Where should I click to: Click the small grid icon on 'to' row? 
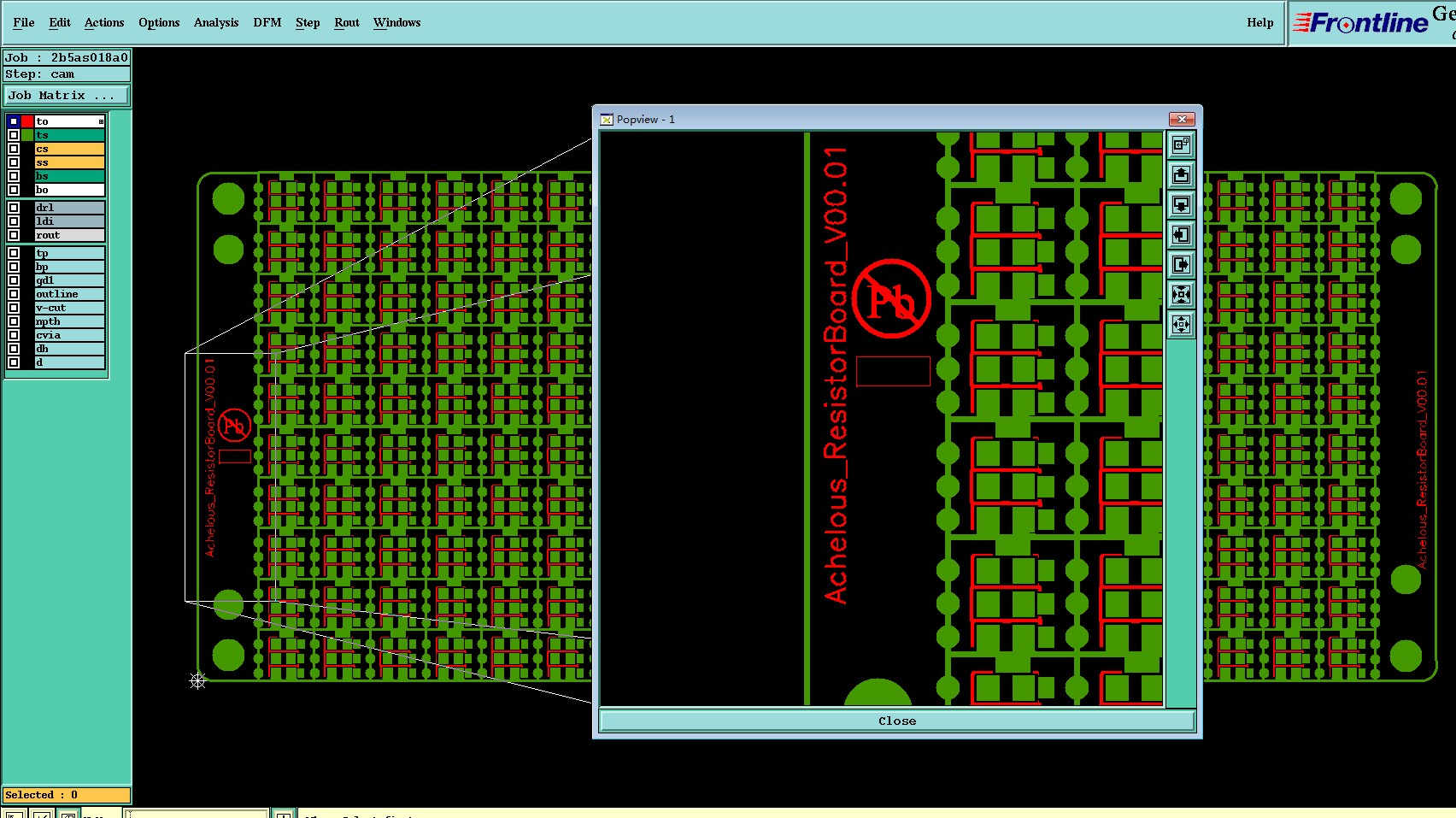(x=101, y=121)
